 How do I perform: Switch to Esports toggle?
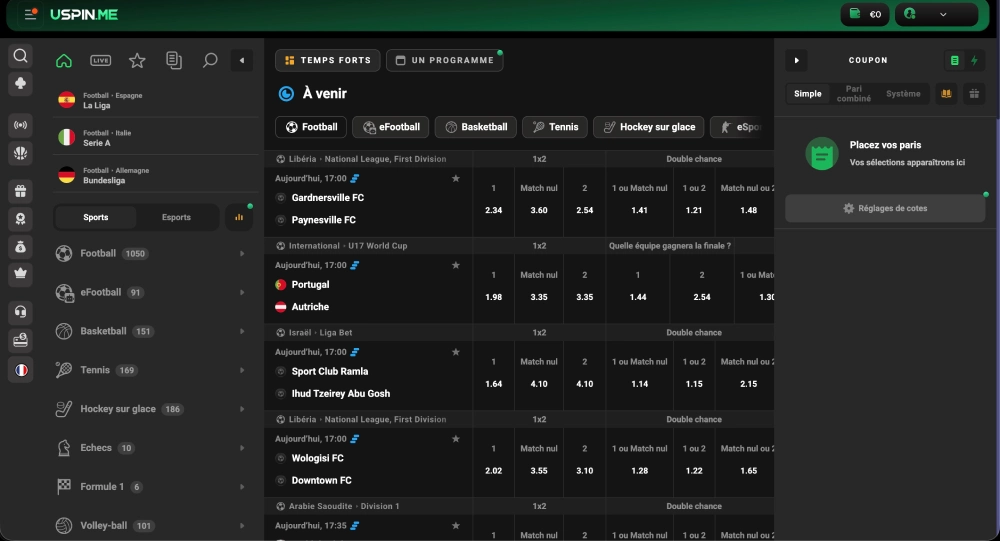pos(176,218)
